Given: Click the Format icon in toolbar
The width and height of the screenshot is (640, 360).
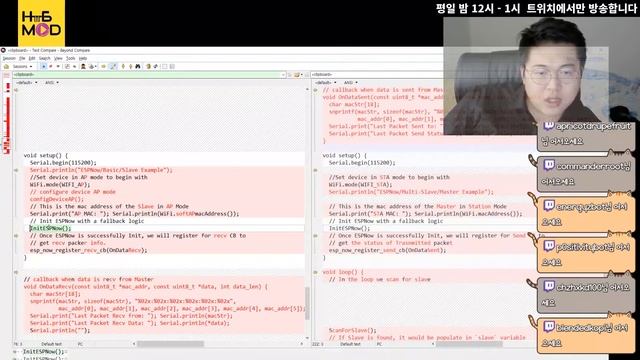Looking at the screenshot, I should (91, 66).
